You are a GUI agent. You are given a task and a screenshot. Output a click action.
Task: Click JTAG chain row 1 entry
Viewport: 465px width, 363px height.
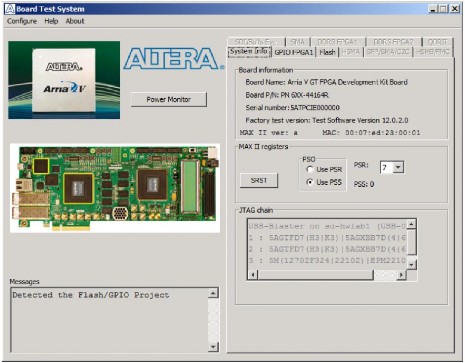(327, 238)
